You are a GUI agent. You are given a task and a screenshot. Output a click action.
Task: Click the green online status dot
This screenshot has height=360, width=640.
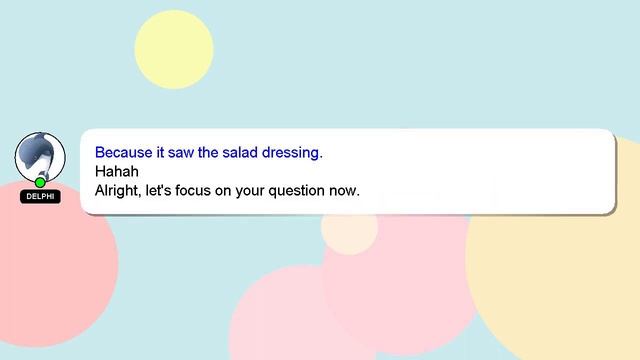click(40, 182)
